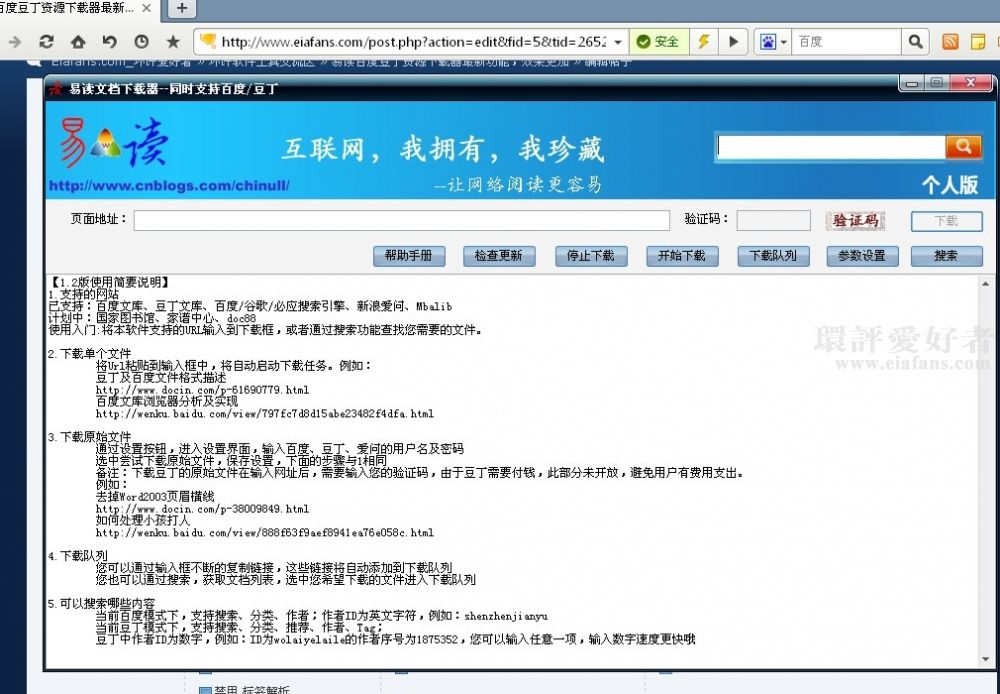1000x694 pixels.
Task: Click the 开始下载 button
Action: pyautogui.click(x=682, y=256)
